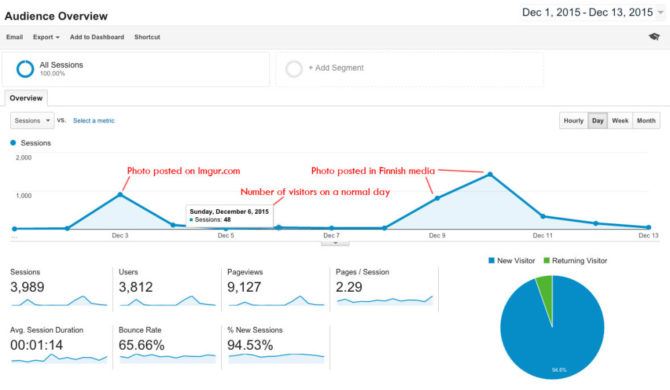Screen dimensions: 670x390
Task: Click the Dec 5 axis label
Action: pos(226,235)
